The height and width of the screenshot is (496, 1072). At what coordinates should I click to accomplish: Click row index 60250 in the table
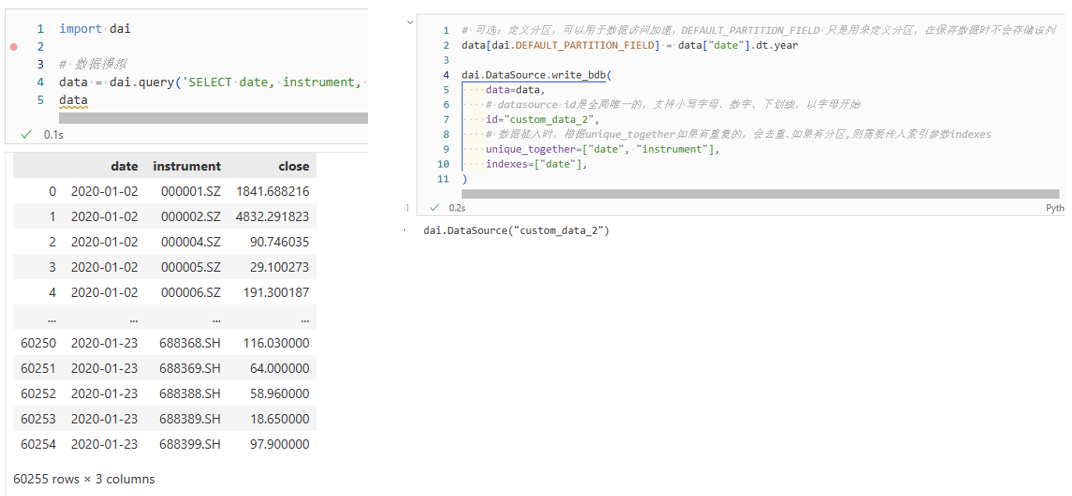pos(38,342)
